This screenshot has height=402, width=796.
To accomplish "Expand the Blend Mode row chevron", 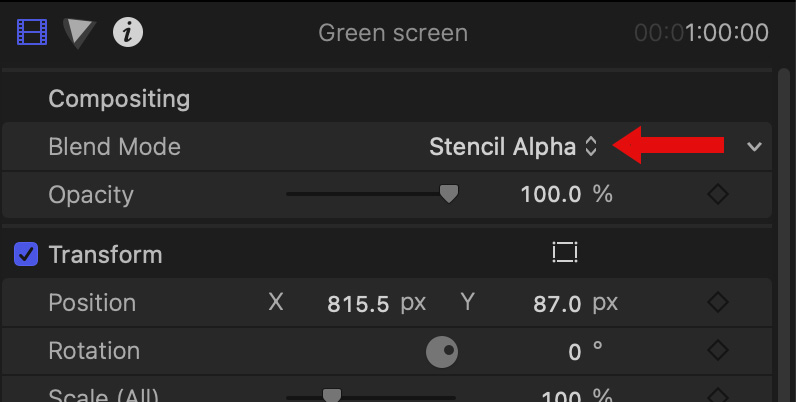I will [x=755, y=147].
